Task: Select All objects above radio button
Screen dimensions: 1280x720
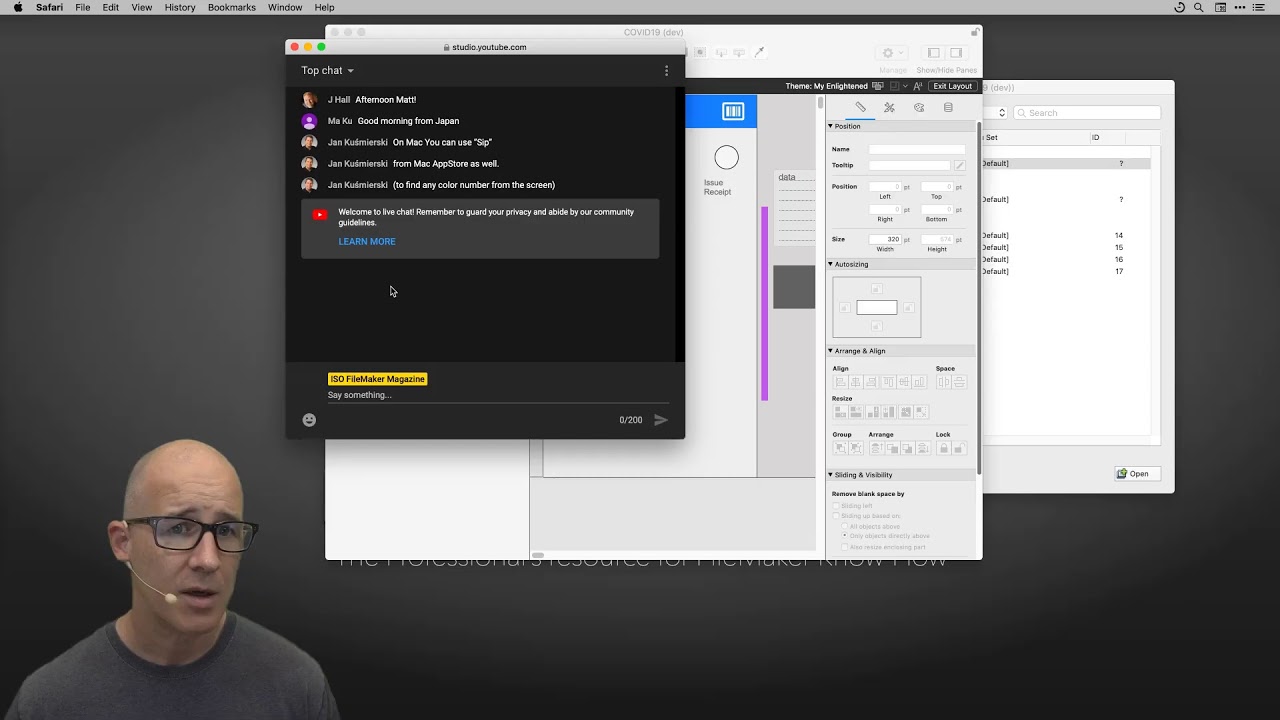Action: [x=844, y=526]
